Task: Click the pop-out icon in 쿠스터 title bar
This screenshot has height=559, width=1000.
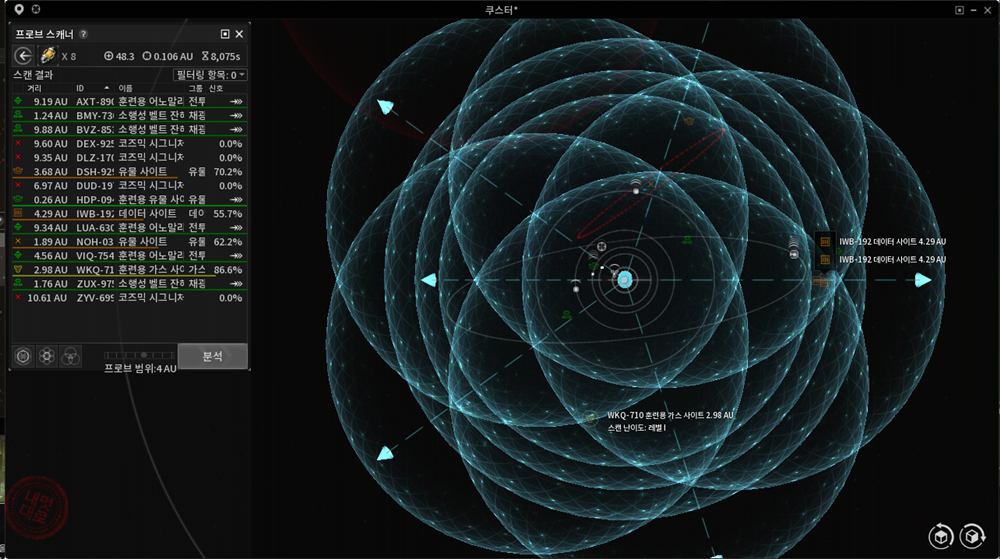Action: click(959, 10)
